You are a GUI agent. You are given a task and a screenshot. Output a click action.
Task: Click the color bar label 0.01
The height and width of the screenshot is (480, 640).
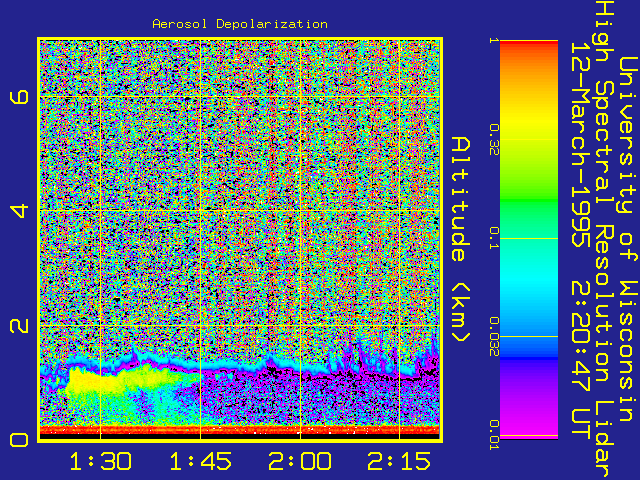click(x=494, y=435)
